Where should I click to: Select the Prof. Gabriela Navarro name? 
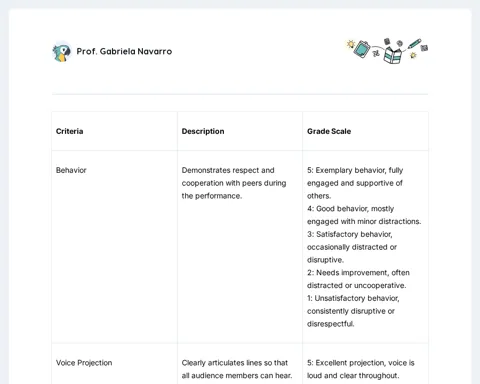[x=124, y=51]
